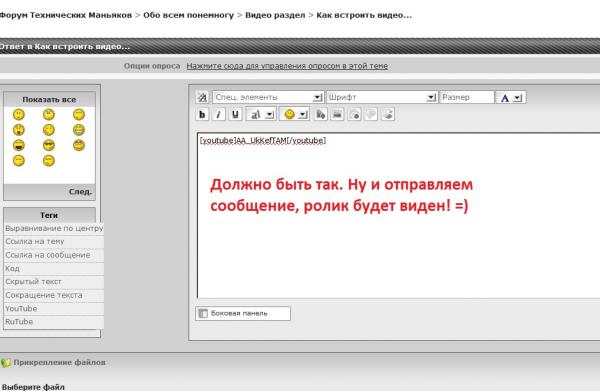This screenshot has width=600, height=391.
Task: Select the Код tag
Action: point(54,269)
